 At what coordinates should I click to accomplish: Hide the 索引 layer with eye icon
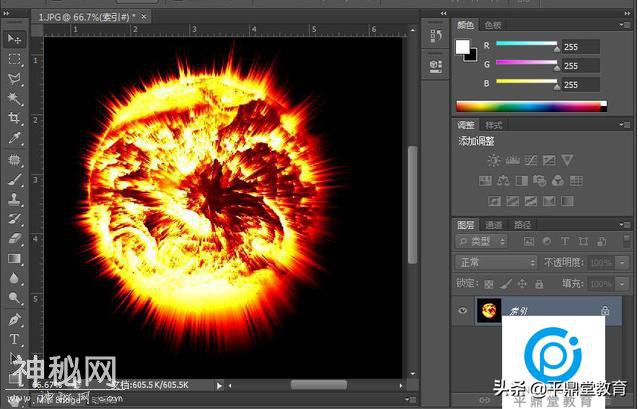(462, 311)
